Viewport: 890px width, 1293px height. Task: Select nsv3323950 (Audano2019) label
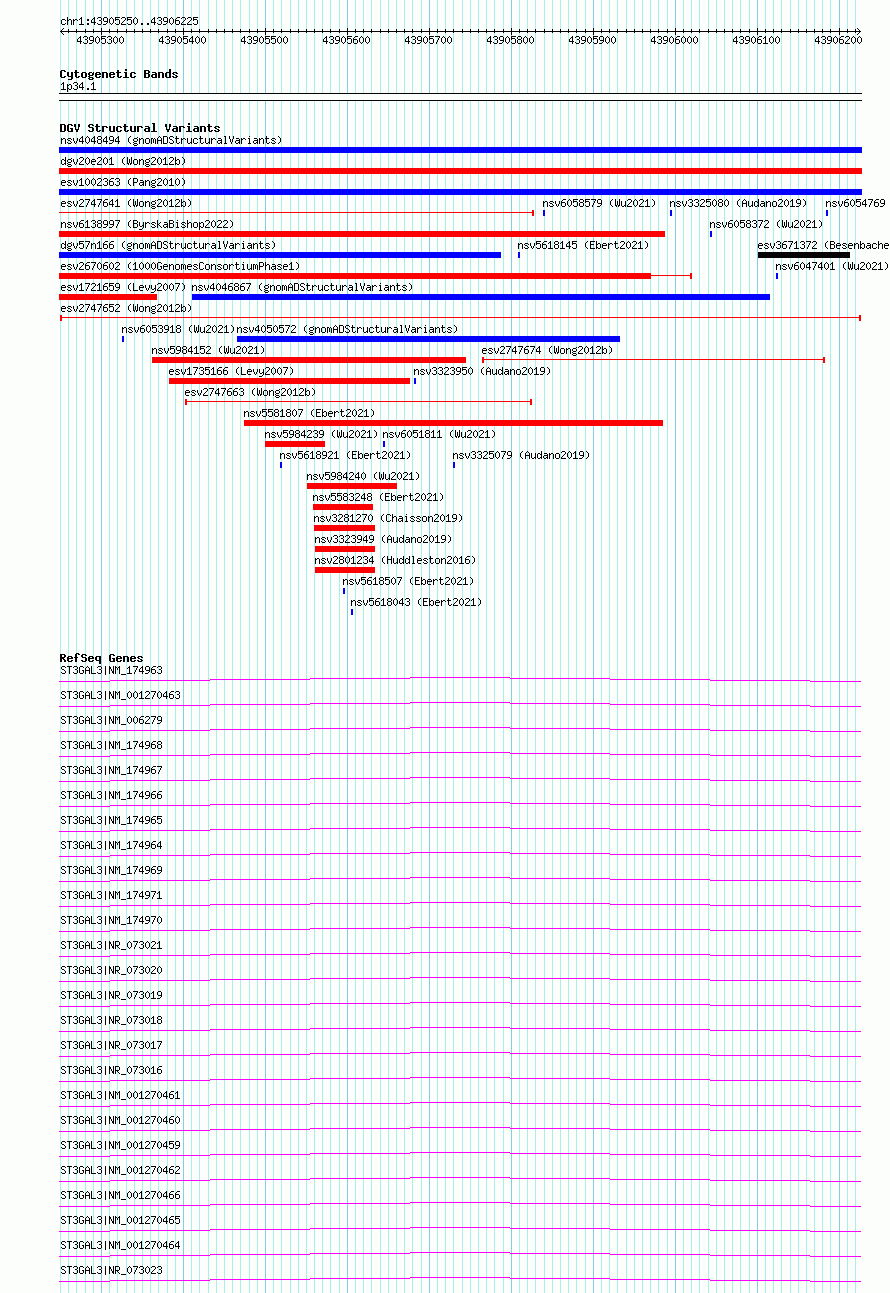point(483,371)
